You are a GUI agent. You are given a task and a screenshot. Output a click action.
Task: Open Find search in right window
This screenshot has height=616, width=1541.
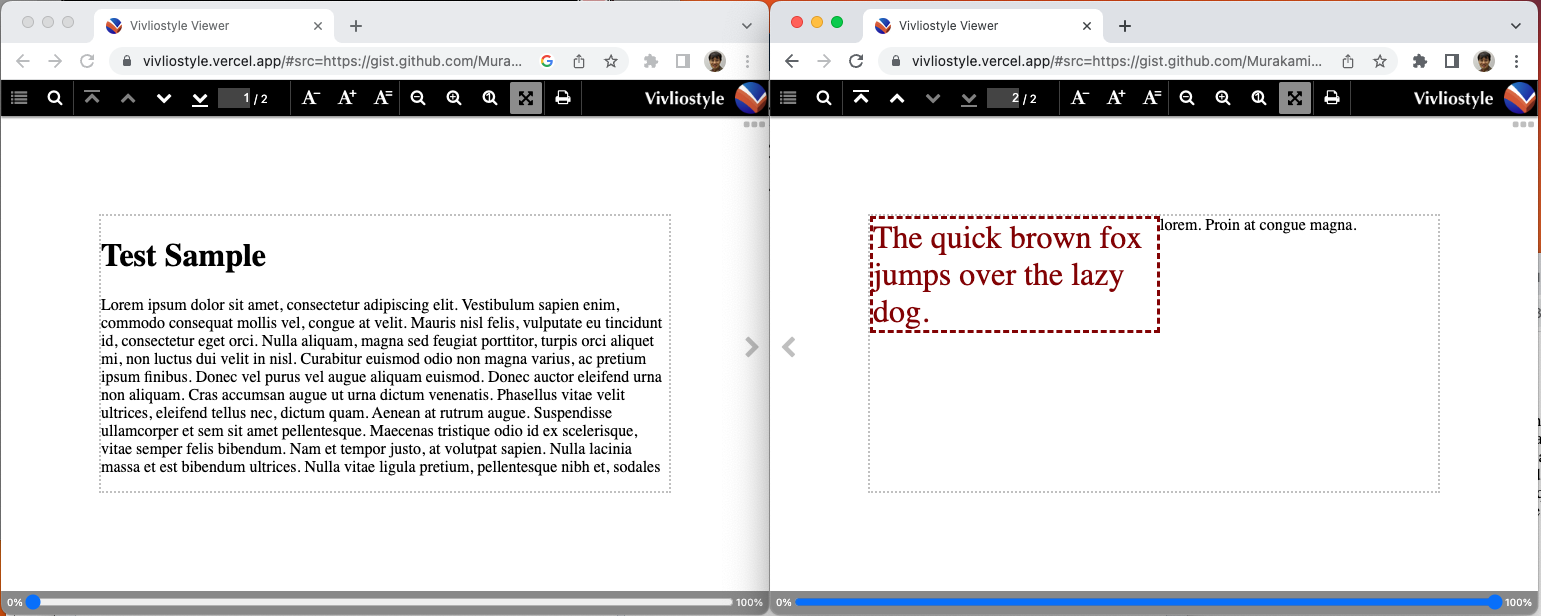click(824, 98)
